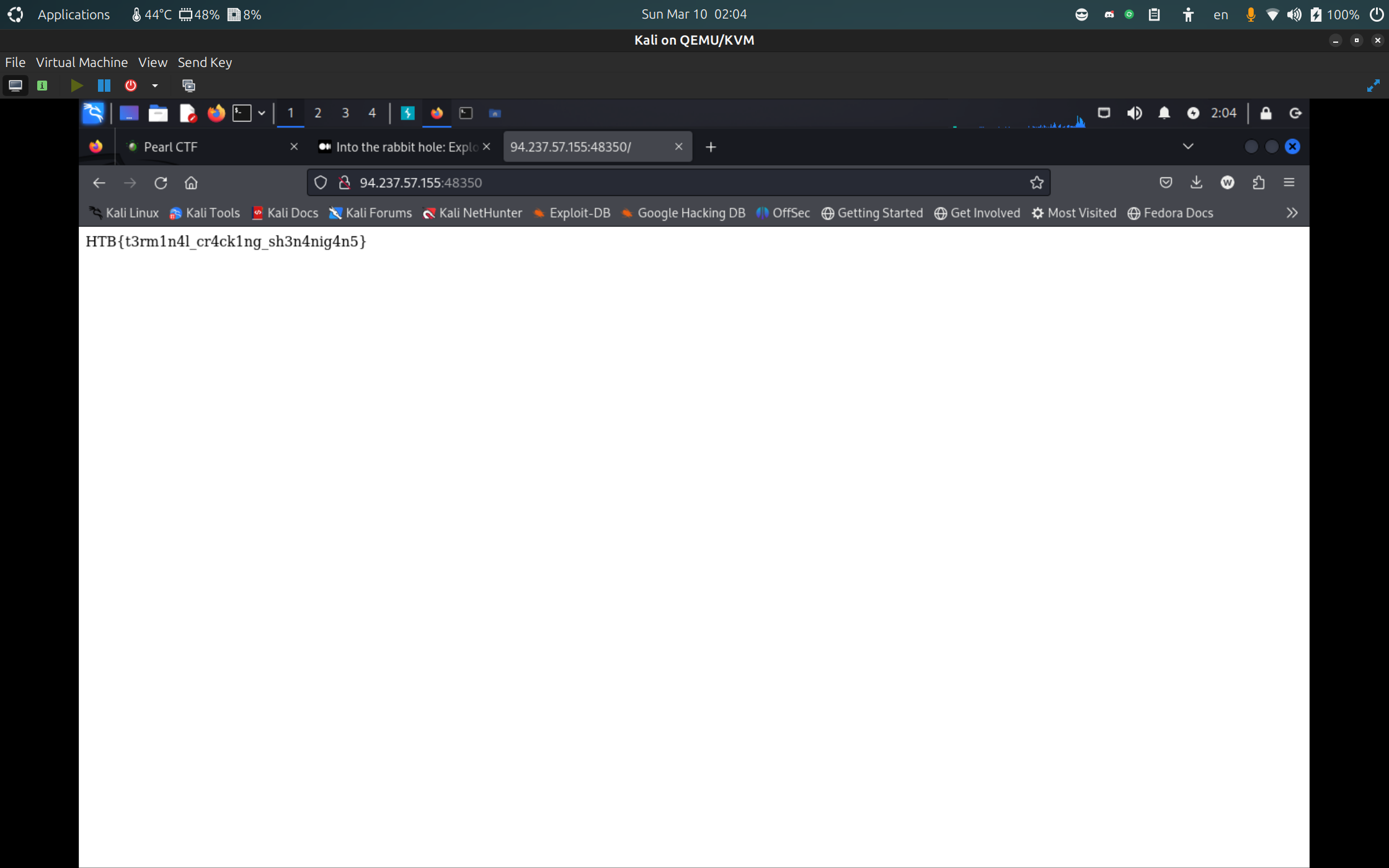Screen dimensions: 1389x868
Task: Reload the current page
Action: pyautogui.click(x=161, y=183)
